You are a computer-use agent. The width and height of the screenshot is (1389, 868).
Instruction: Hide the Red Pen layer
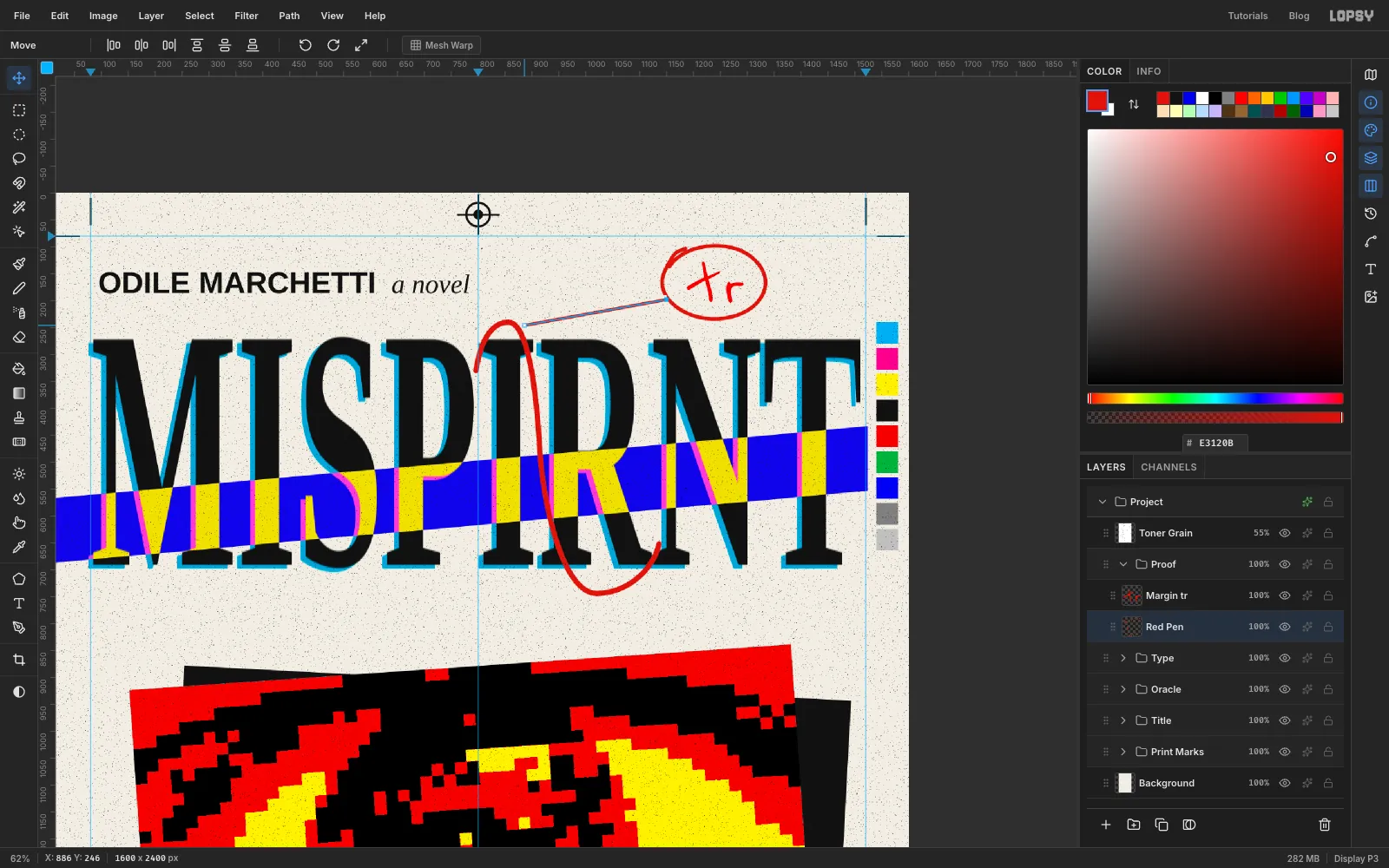pyautogui.click(x=1285, y=627)
